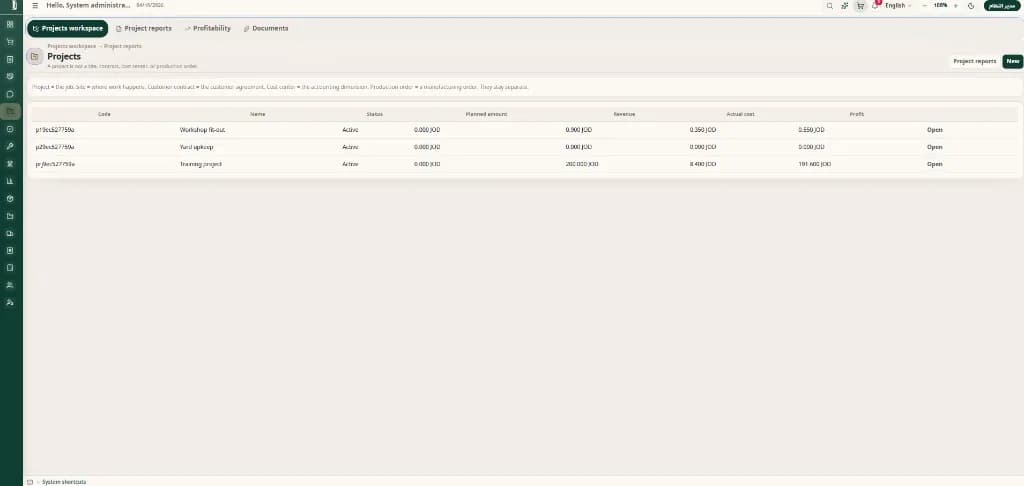Switch to the Profitability tab
Screen dimensions: 1024x486
[208, 29]
